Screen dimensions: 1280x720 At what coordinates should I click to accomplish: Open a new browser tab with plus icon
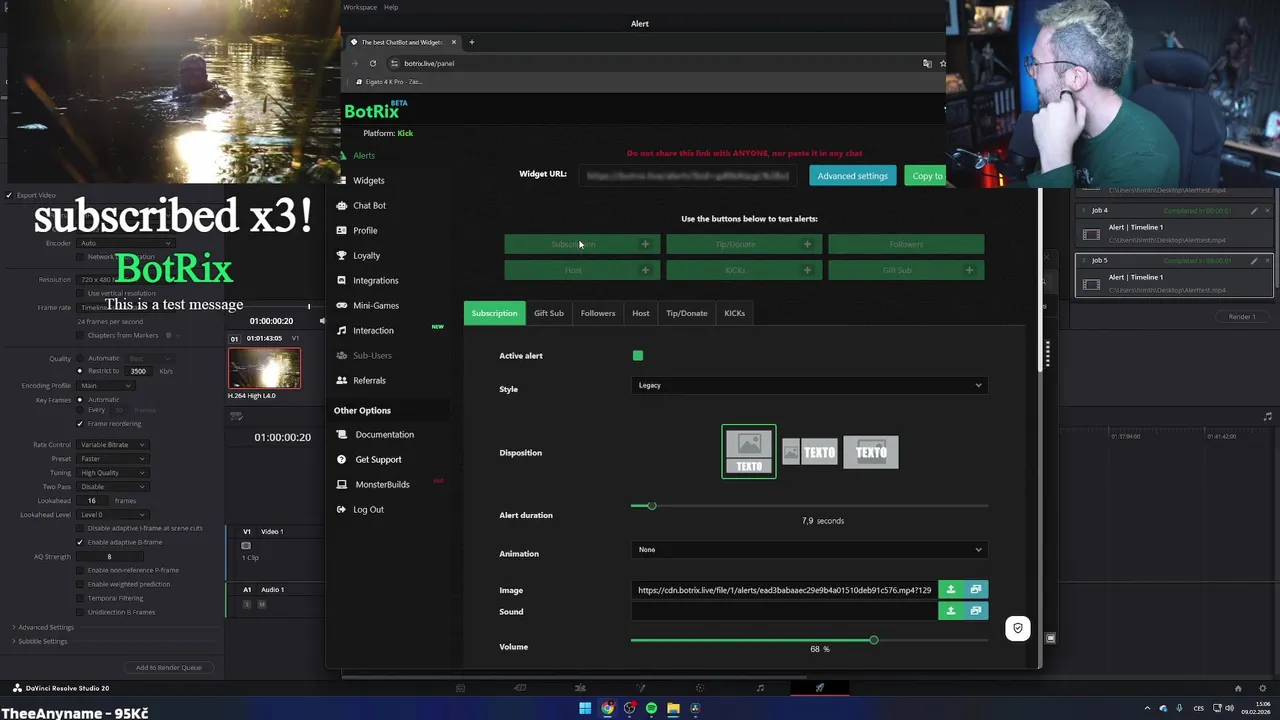472,42
